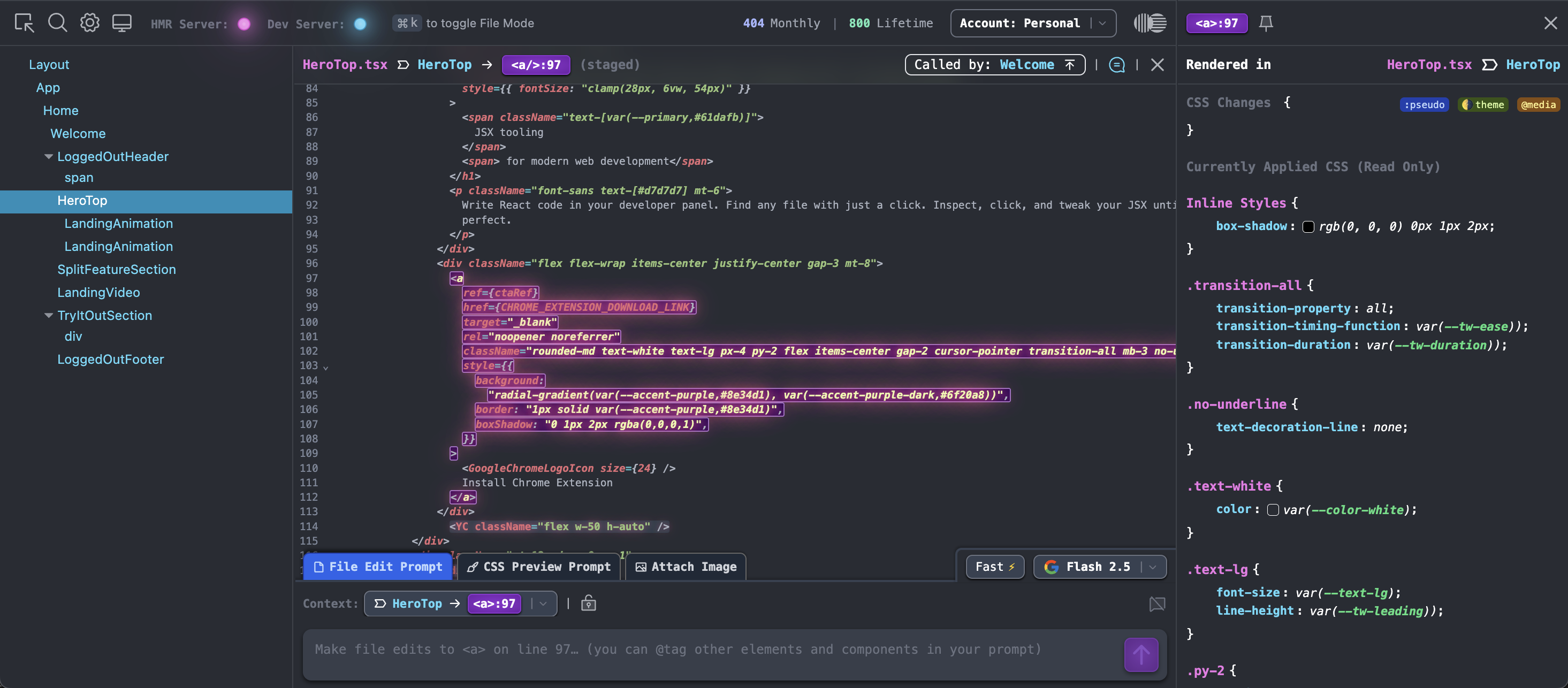
Task: Click the chat search icon in code header
Action: [x=1116, y=65]
